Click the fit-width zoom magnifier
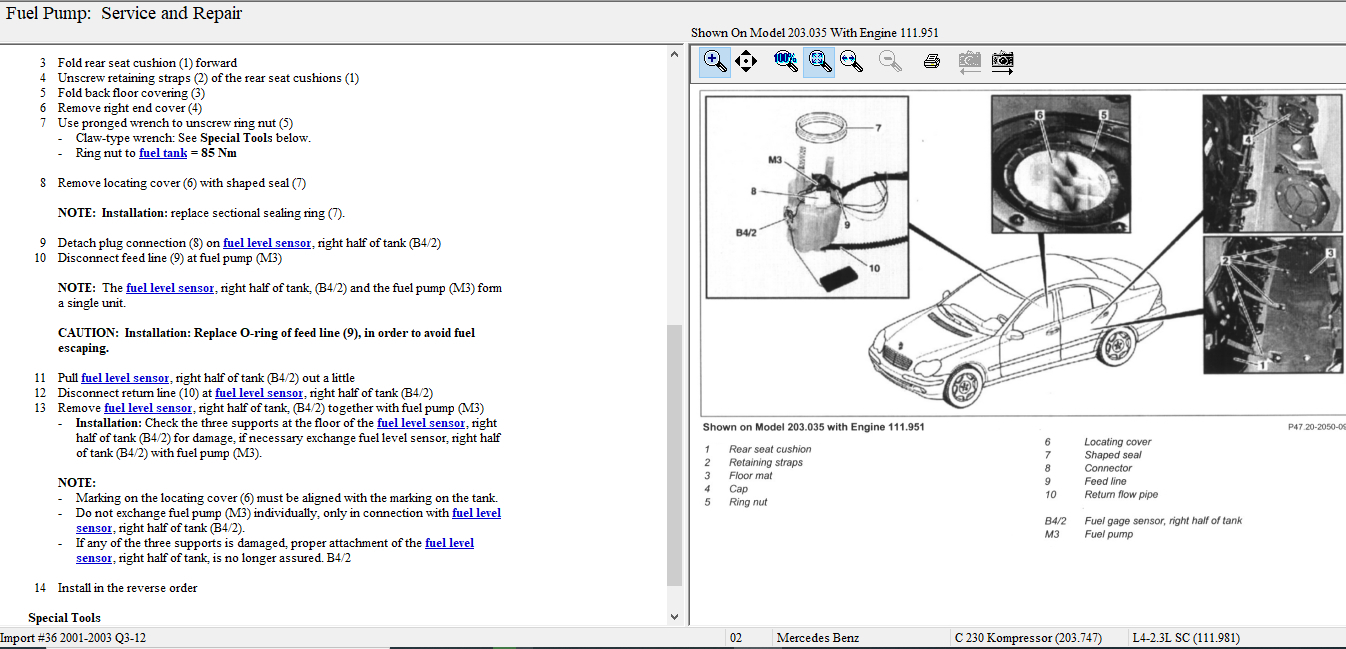This screenshot has height=649, width=1346. click(x=852, y=61)
